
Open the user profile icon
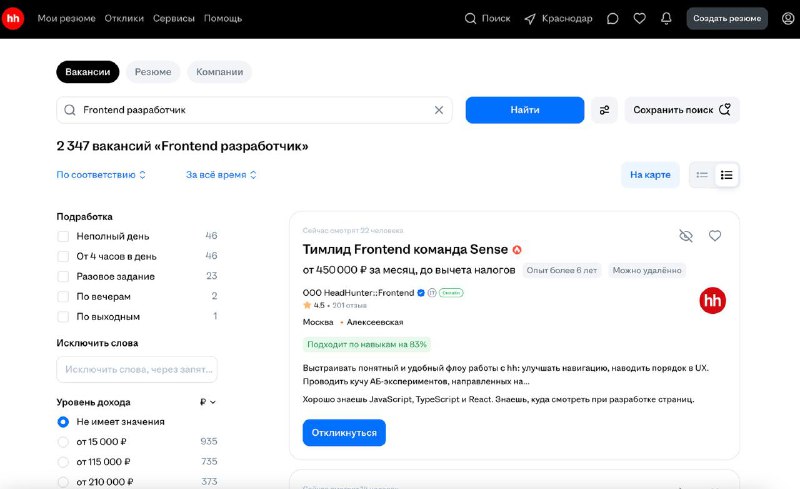tap(788, 19)
